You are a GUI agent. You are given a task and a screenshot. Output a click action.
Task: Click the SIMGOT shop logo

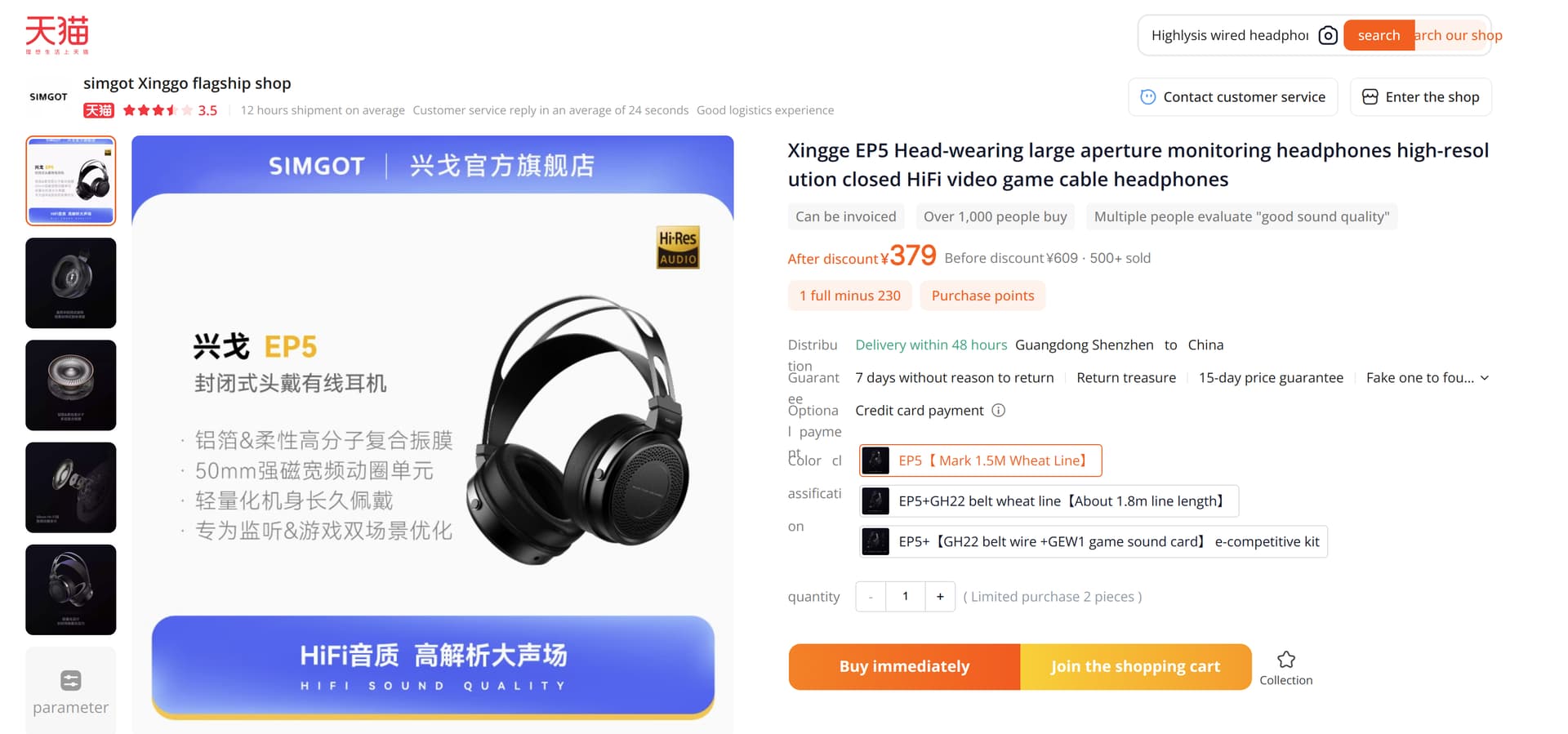49,96
